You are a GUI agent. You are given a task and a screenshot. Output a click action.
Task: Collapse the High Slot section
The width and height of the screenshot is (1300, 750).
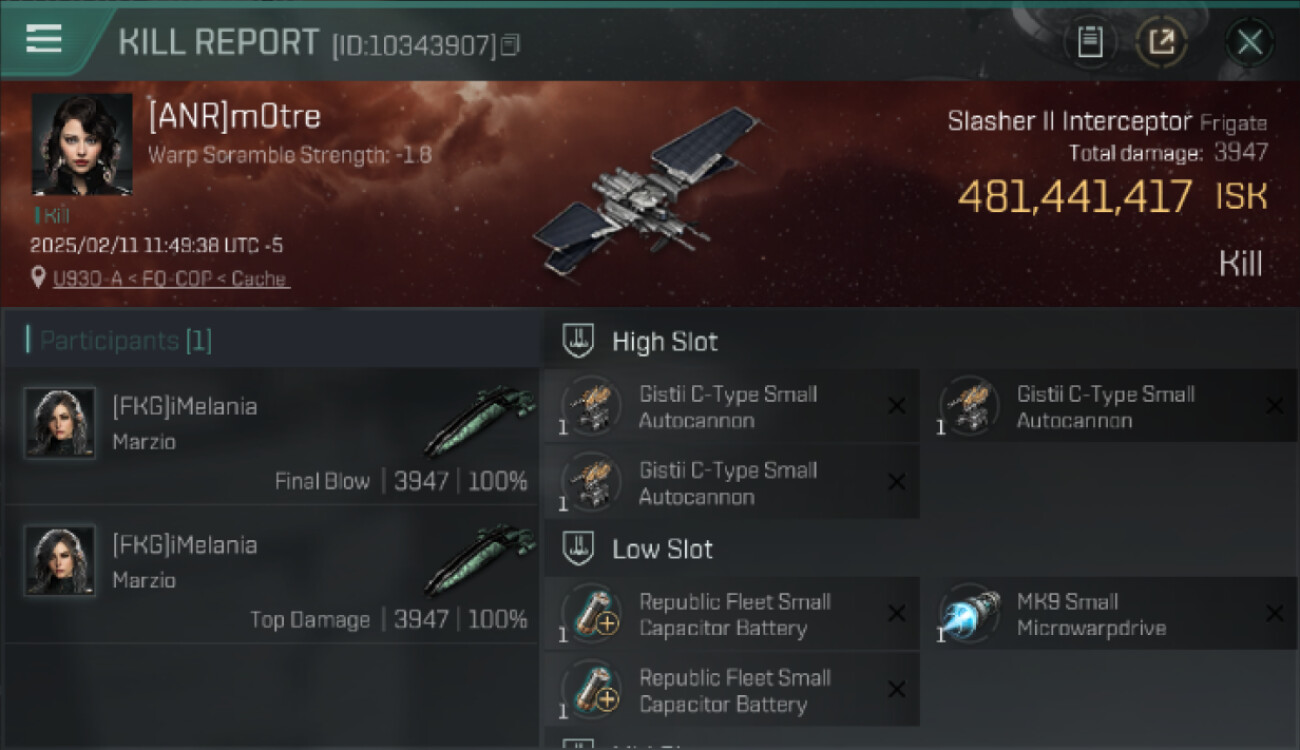(578, 341)
